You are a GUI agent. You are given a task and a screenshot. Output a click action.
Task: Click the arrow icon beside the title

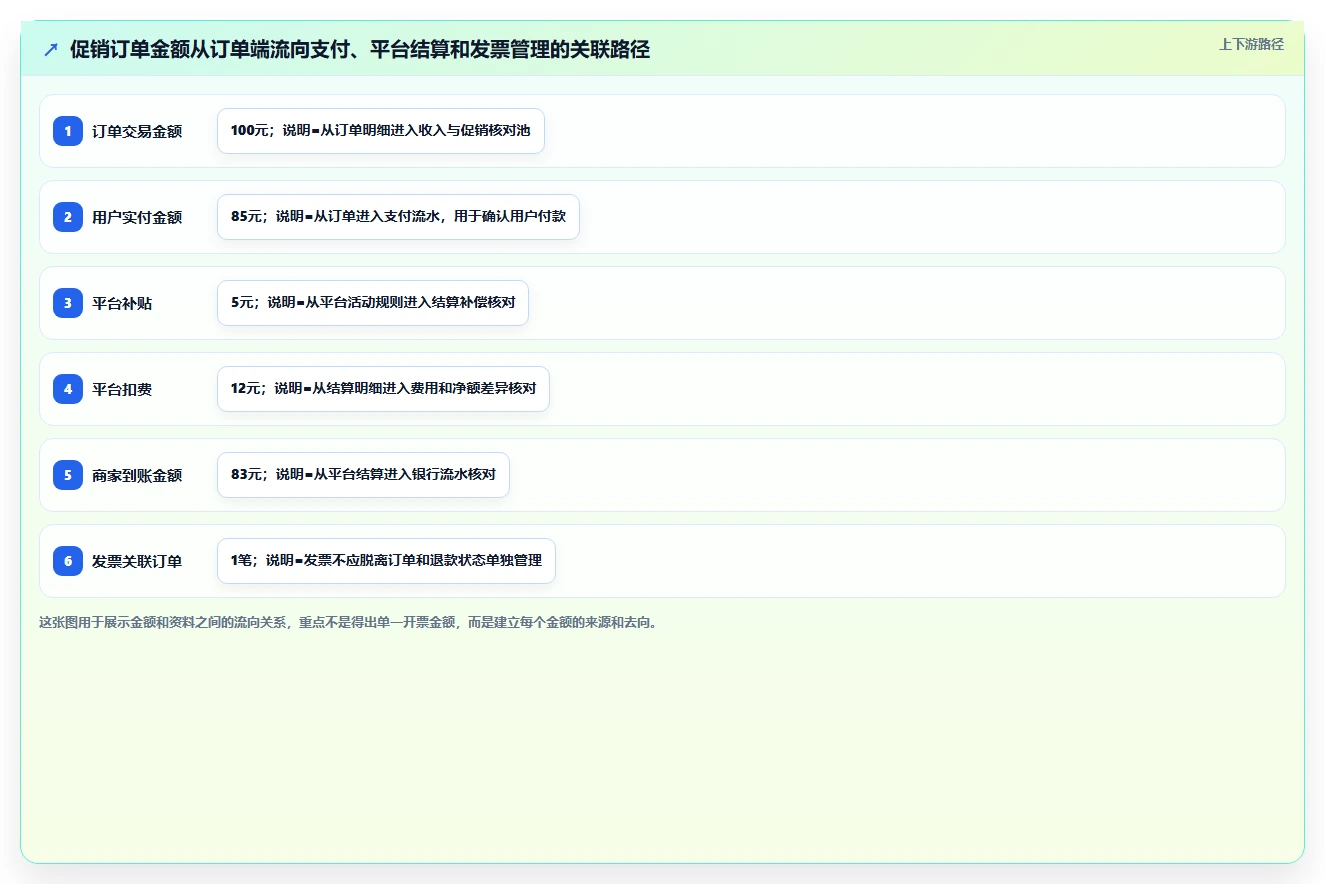(x=51, y=49)
